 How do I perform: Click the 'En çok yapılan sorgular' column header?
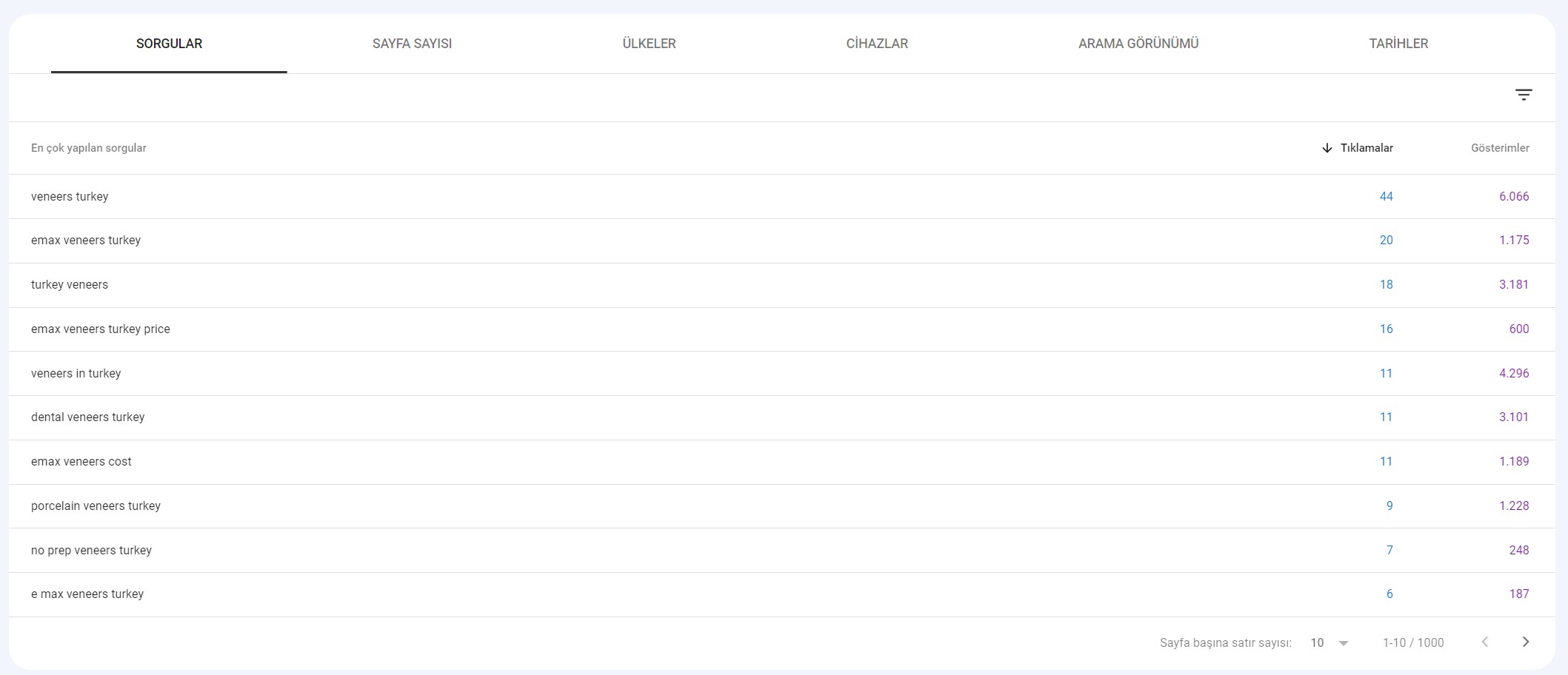[89, 148]
